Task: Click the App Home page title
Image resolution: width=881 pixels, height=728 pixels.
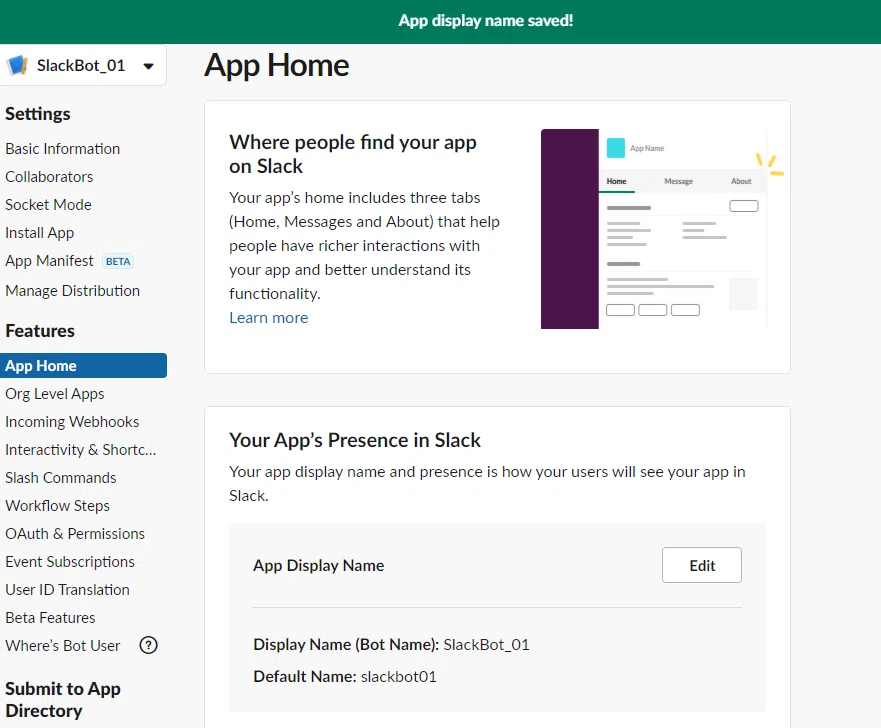Action: 277,66
